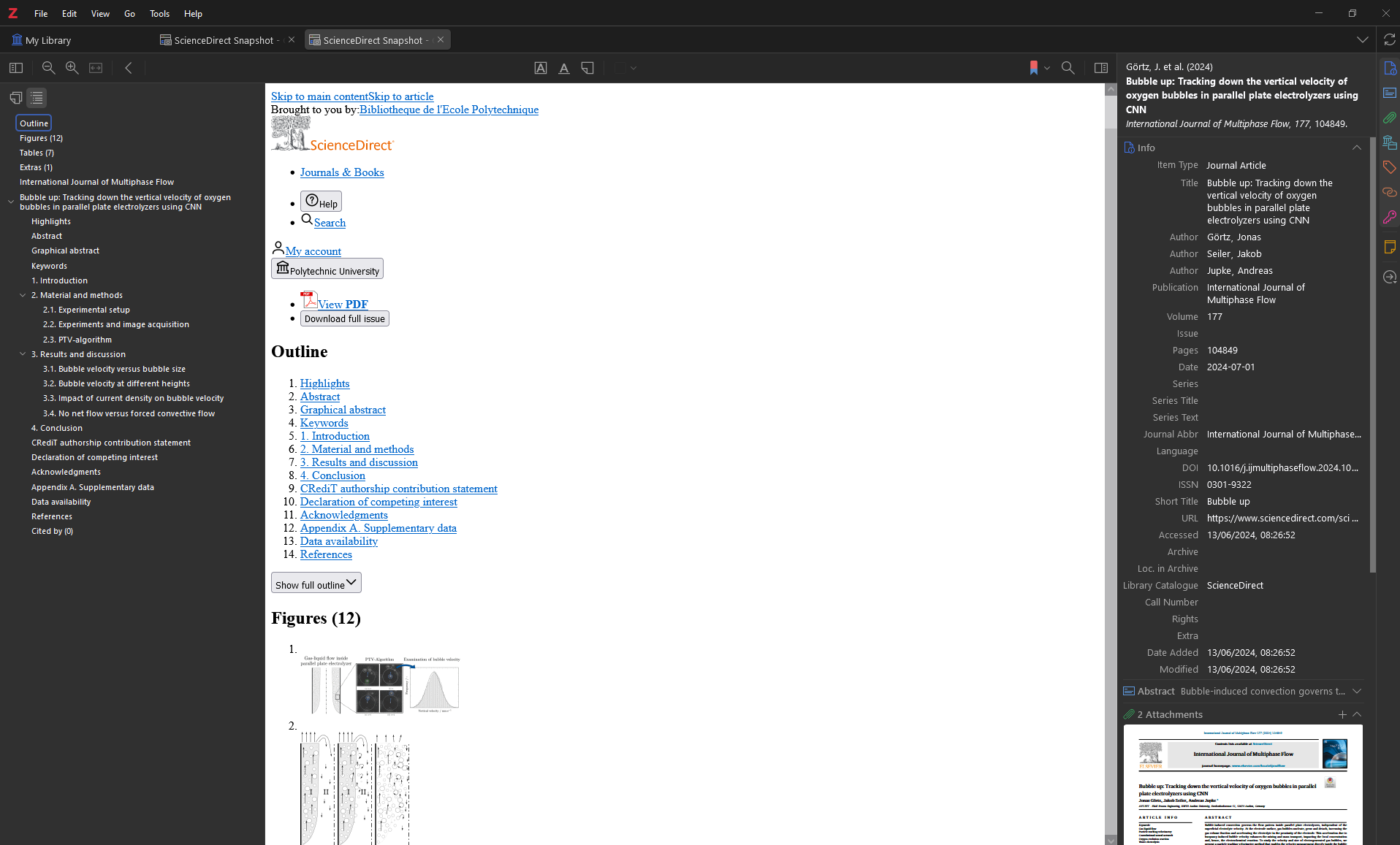Jump to Libraries and Collections section
1400x845 pixels.
(1389, 142)
